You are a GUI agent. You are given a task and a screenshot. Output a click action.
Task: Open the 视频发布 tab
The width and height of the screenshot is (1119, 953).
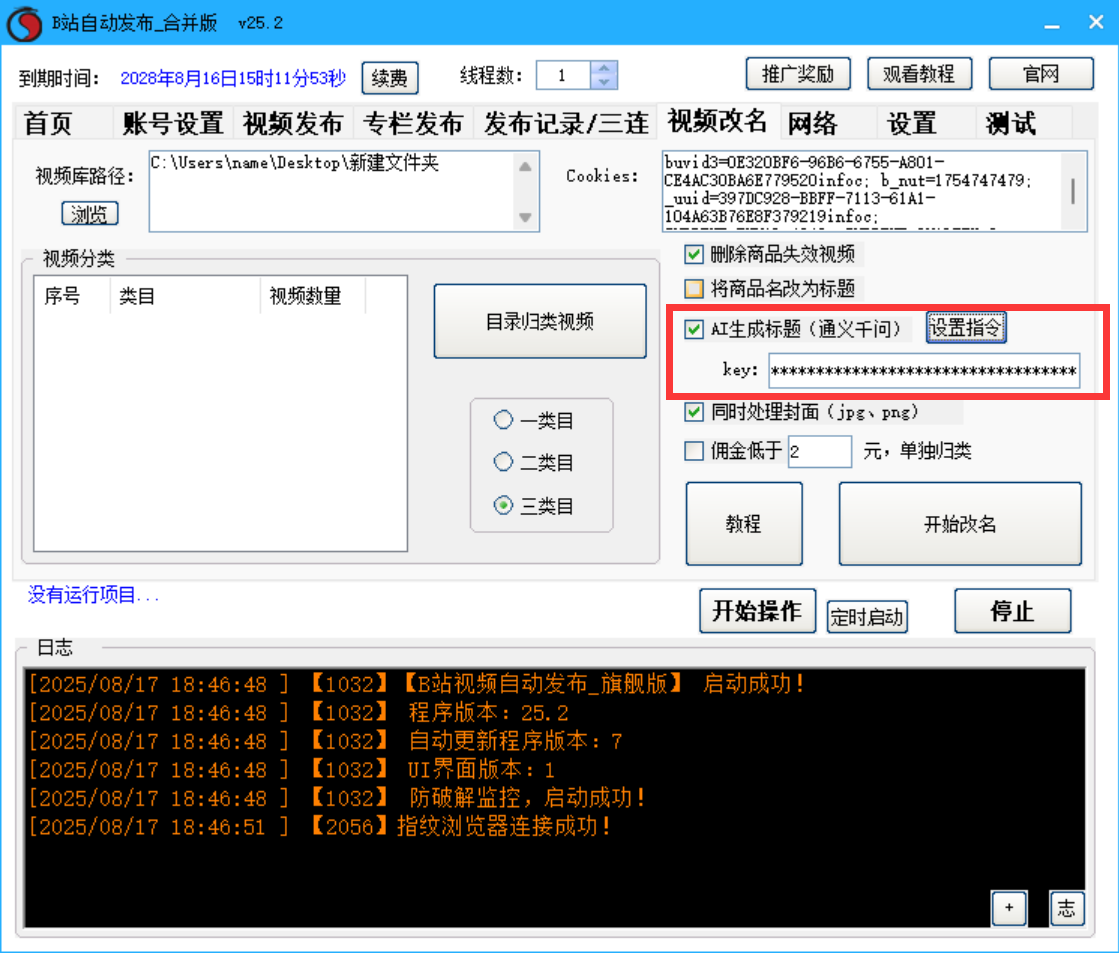point(293,123)
